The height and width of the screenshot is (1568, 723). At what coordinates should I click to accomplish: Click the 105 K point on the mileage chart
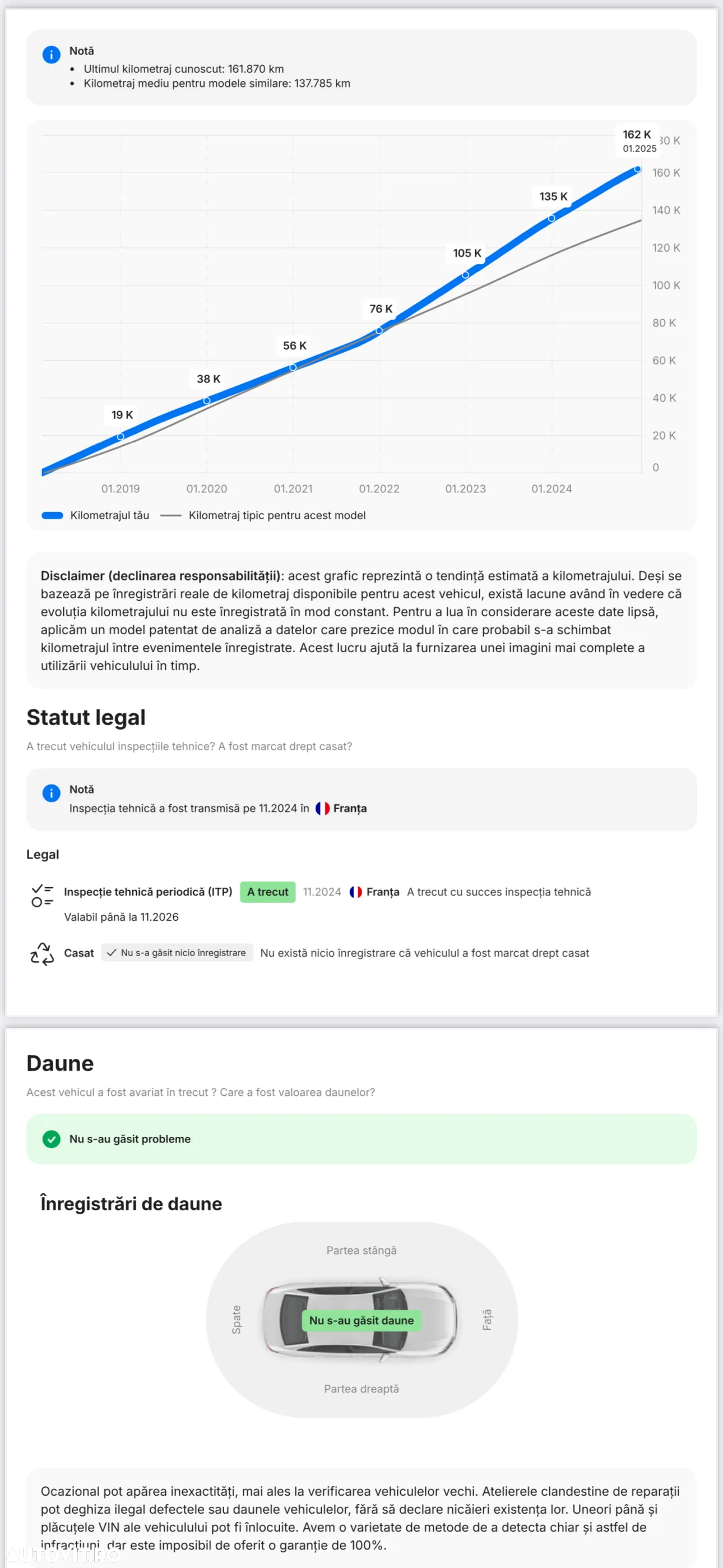pyautogui.click(x=465, y=275)
